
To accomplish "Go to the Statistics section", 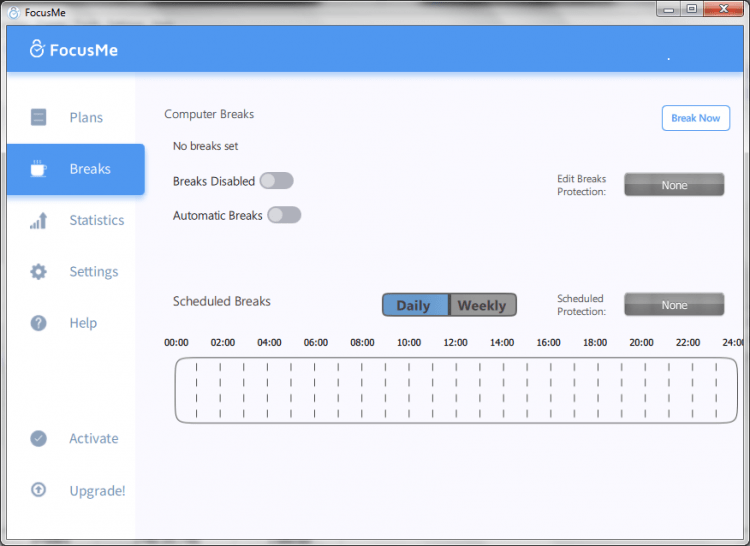I will point(97,220).
